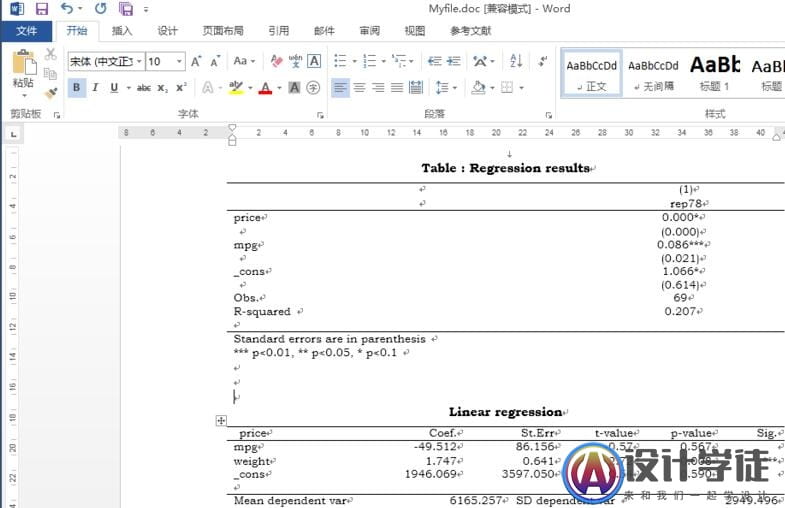Click the Sort (A-Z) icon
Image resolution: width=785 pixels, height=508 pixels.
[516, 61]
